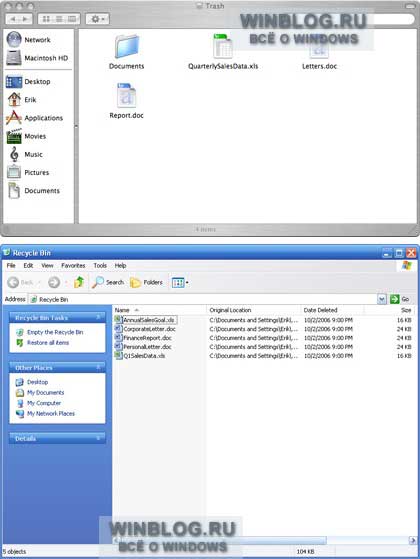Click the horizontal scrollbar in Recycle Bin
Screen dimensions: 420x559
coord(223,540)
